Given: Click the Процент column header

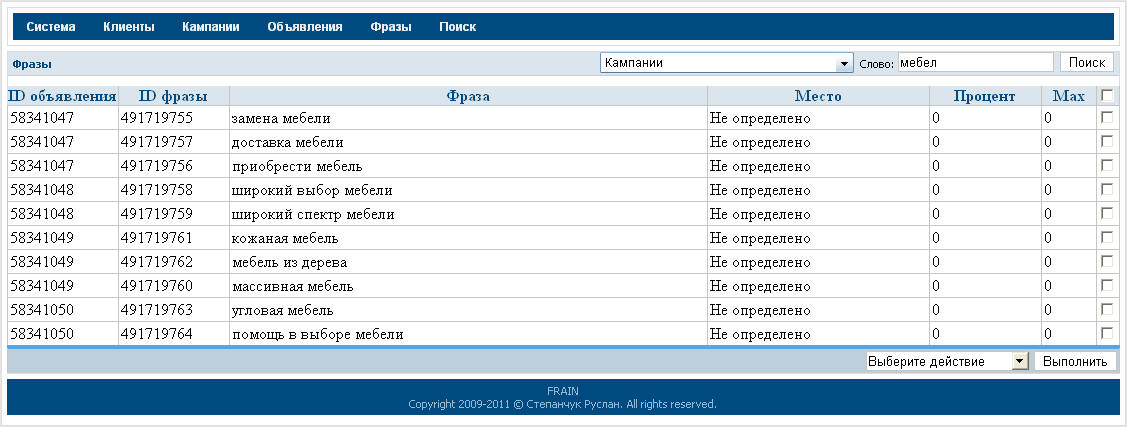Looking at the screenshot, I should (x=984, y=96).
